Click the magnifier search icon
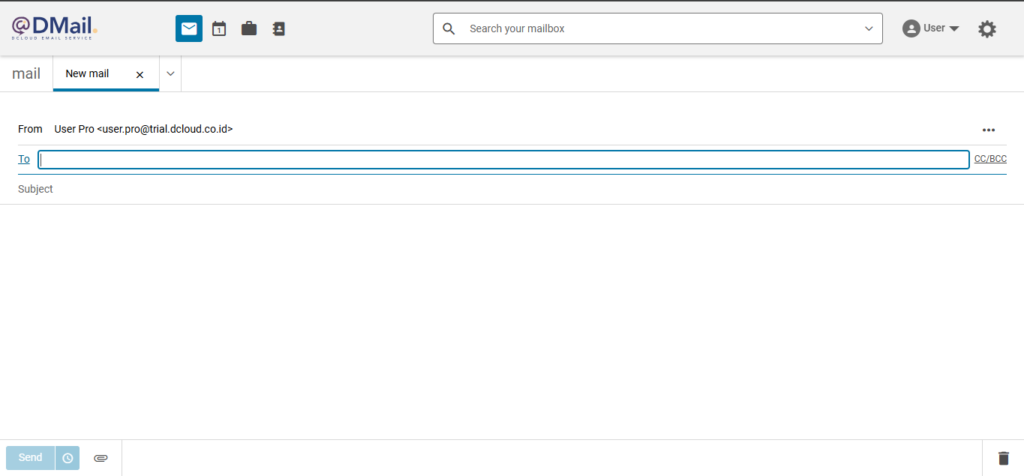Image resolution: width=1024 pixels, height=476 pixels. (x=448, y=29)
